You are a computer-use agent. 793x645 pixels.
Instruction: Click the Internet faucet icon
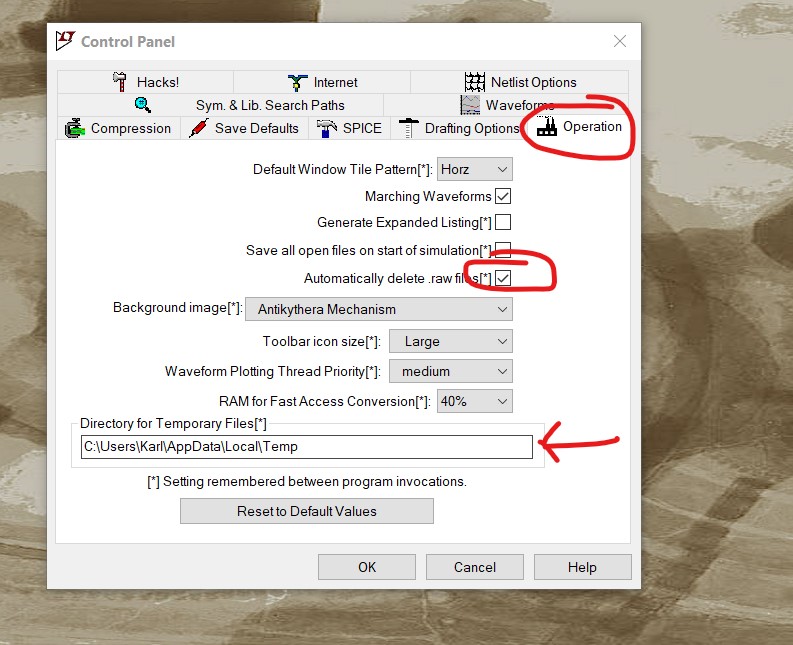click(x=297, y=82)
